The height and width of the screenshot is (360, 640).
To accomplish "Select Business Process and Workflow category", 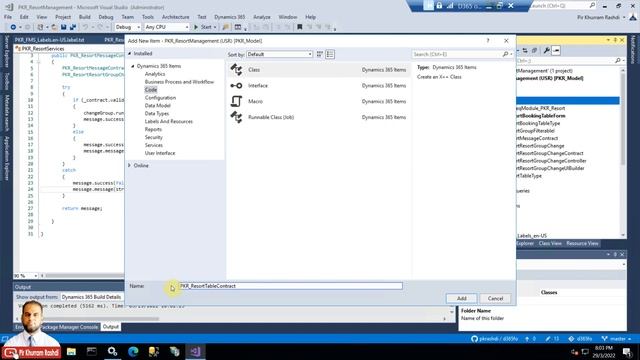I will 179,82.
